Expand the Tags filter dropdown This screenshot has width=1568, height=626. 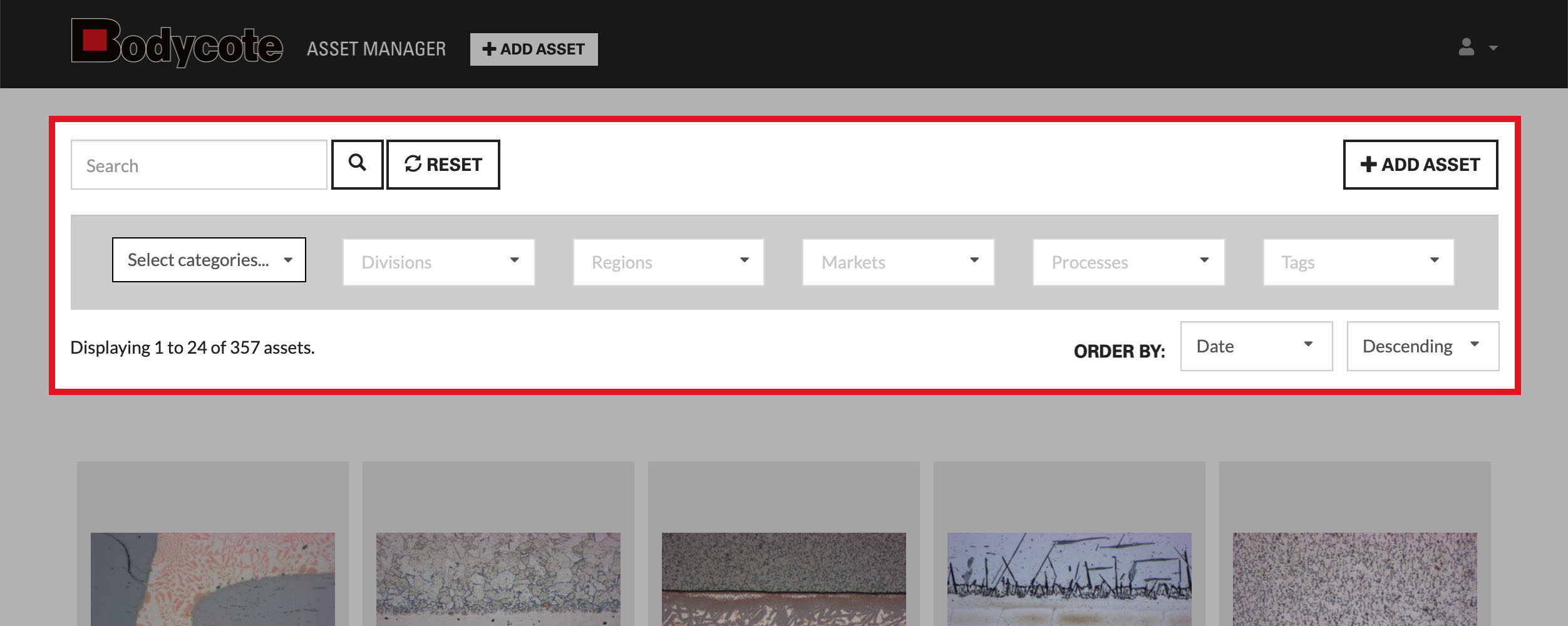(x=1358, y=262)
